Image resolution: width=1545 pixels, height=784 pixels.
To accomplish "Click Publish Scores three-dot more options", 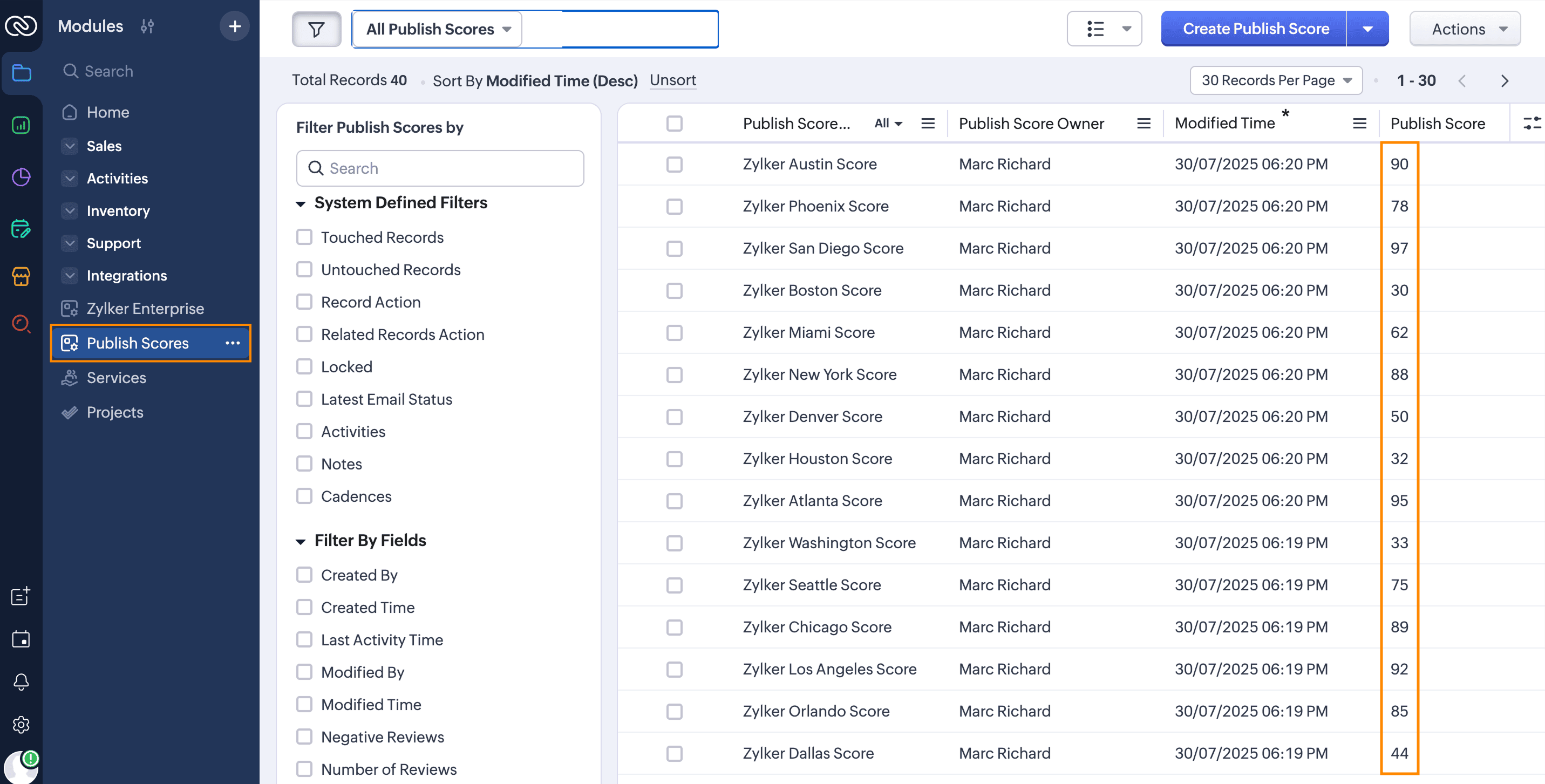I will tap(233, 343).
